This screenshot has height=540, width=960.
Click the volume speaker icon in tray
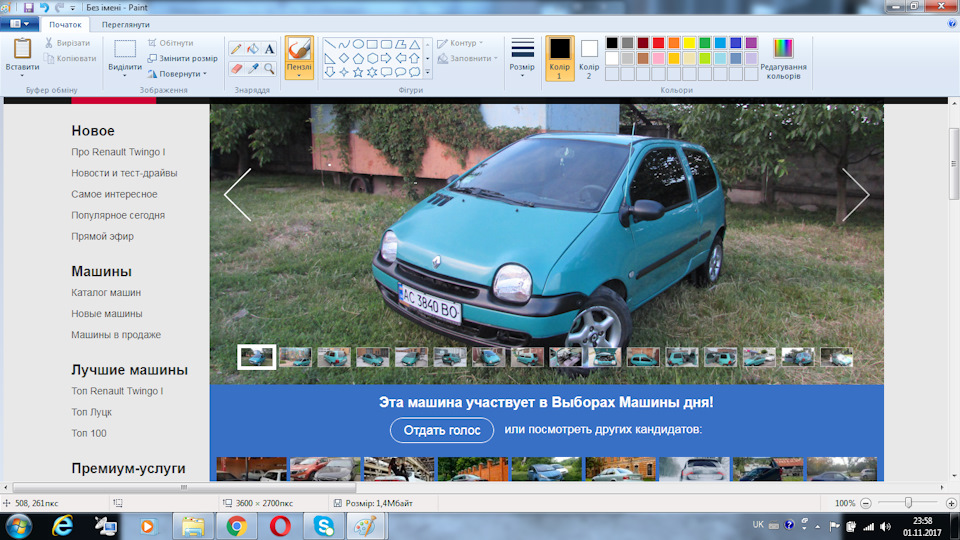885,527
